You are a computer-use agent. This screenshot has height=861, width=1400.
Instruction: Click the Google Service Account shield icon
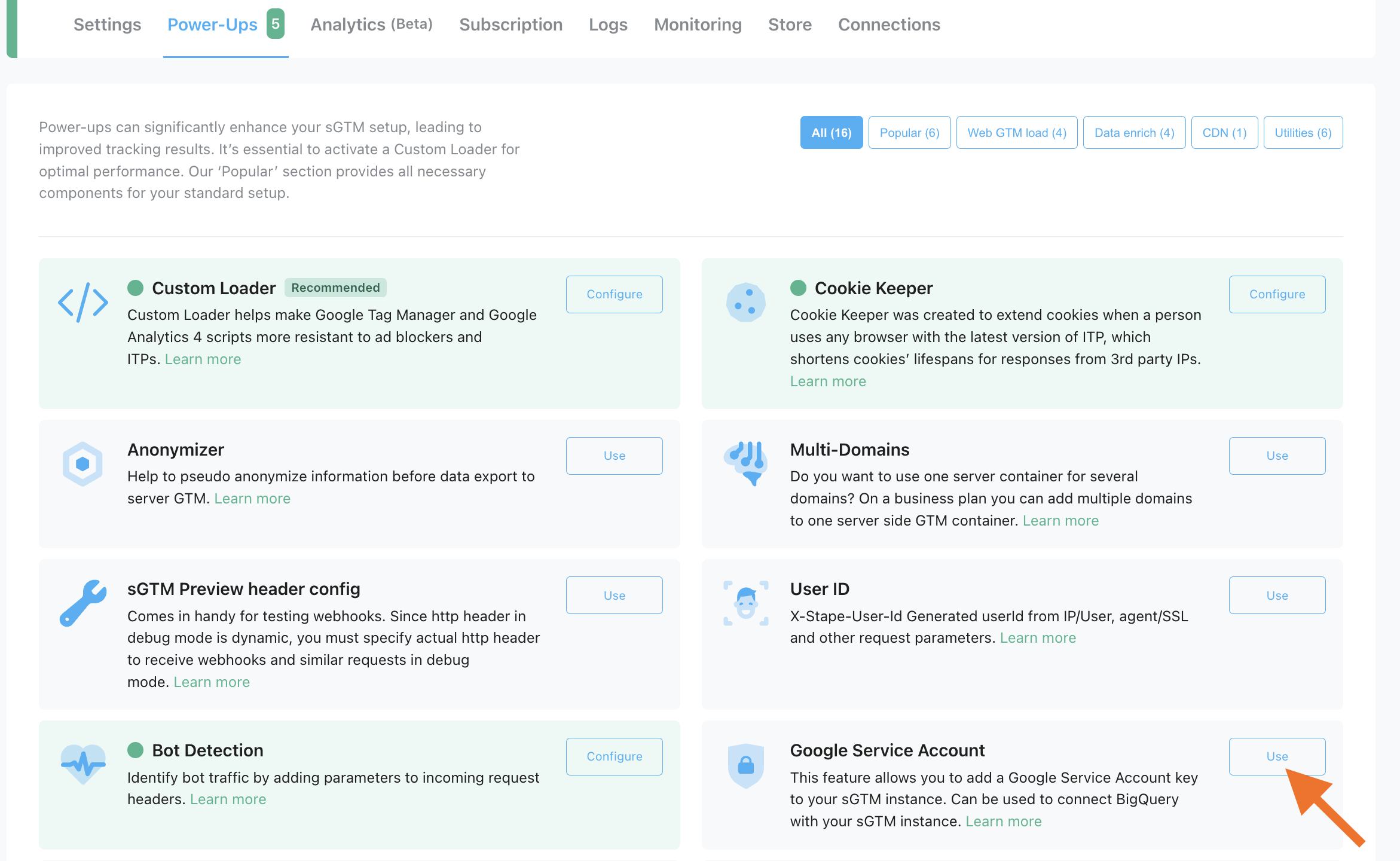point(745,765)
